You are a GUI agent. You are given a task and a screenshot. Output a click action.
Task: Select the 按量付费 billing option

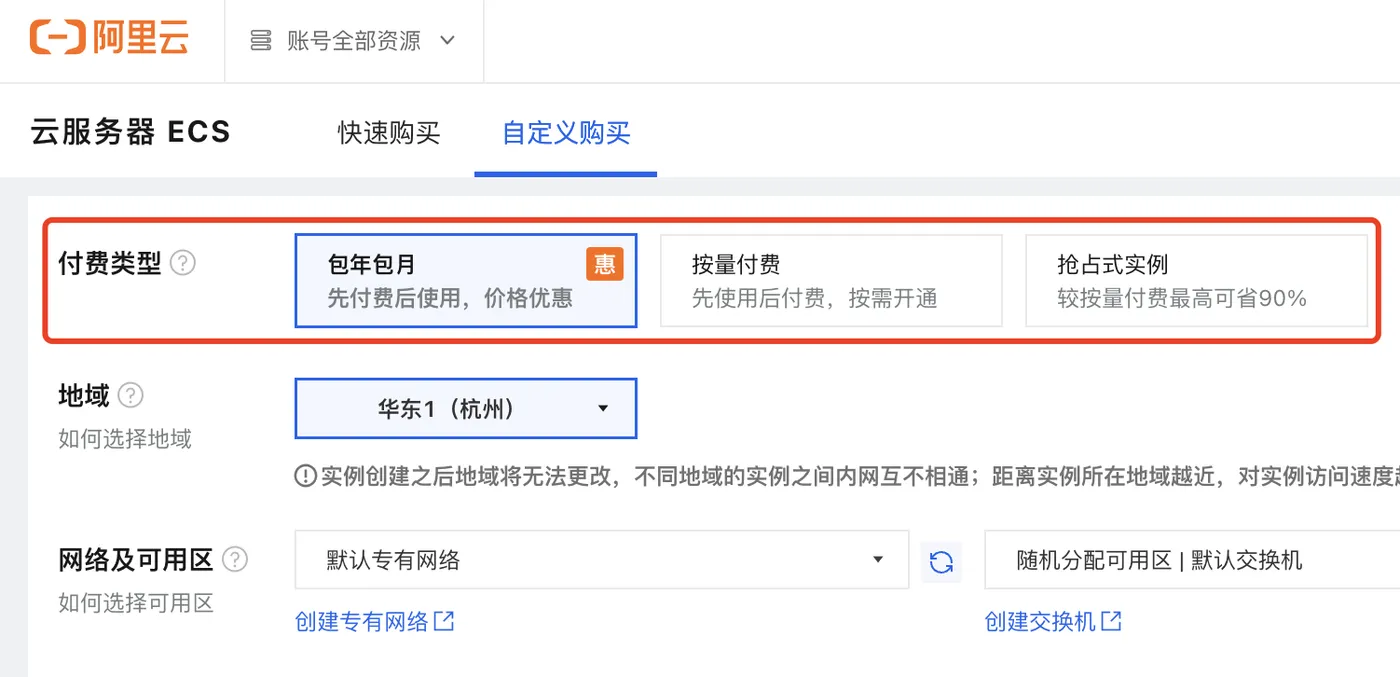click(831, 281)
